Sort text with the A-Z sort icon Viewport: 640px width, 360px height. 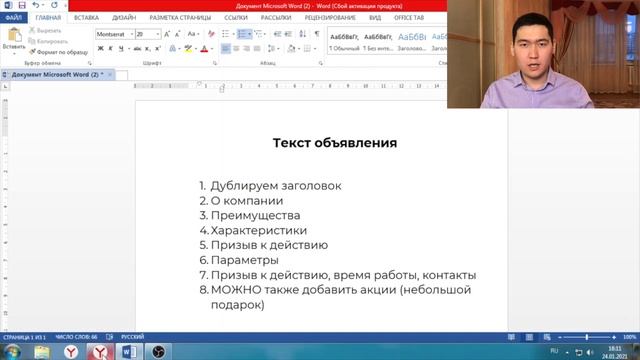coord(302,34)
